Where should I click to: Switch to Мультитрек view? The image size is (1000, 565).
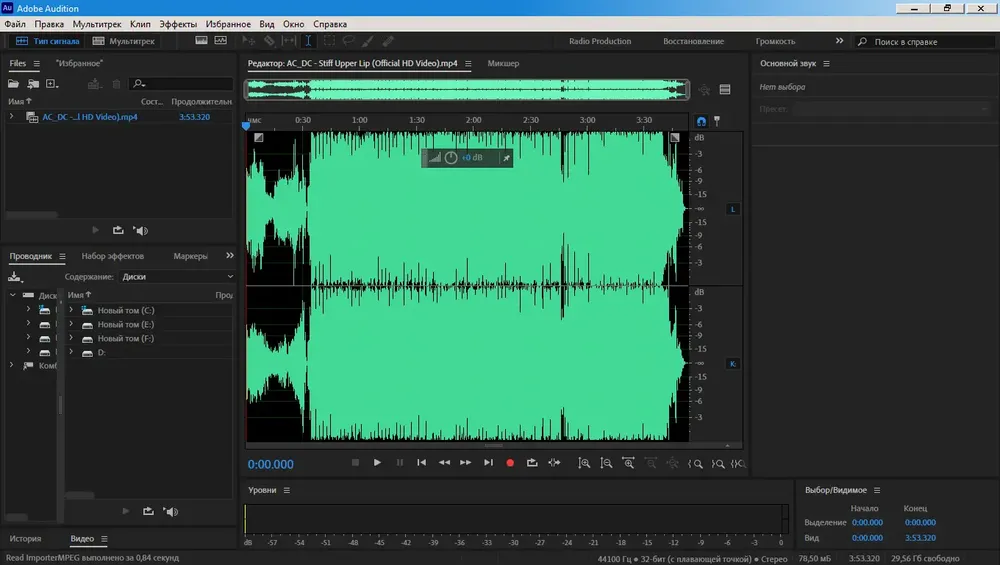tap(124, 41)
